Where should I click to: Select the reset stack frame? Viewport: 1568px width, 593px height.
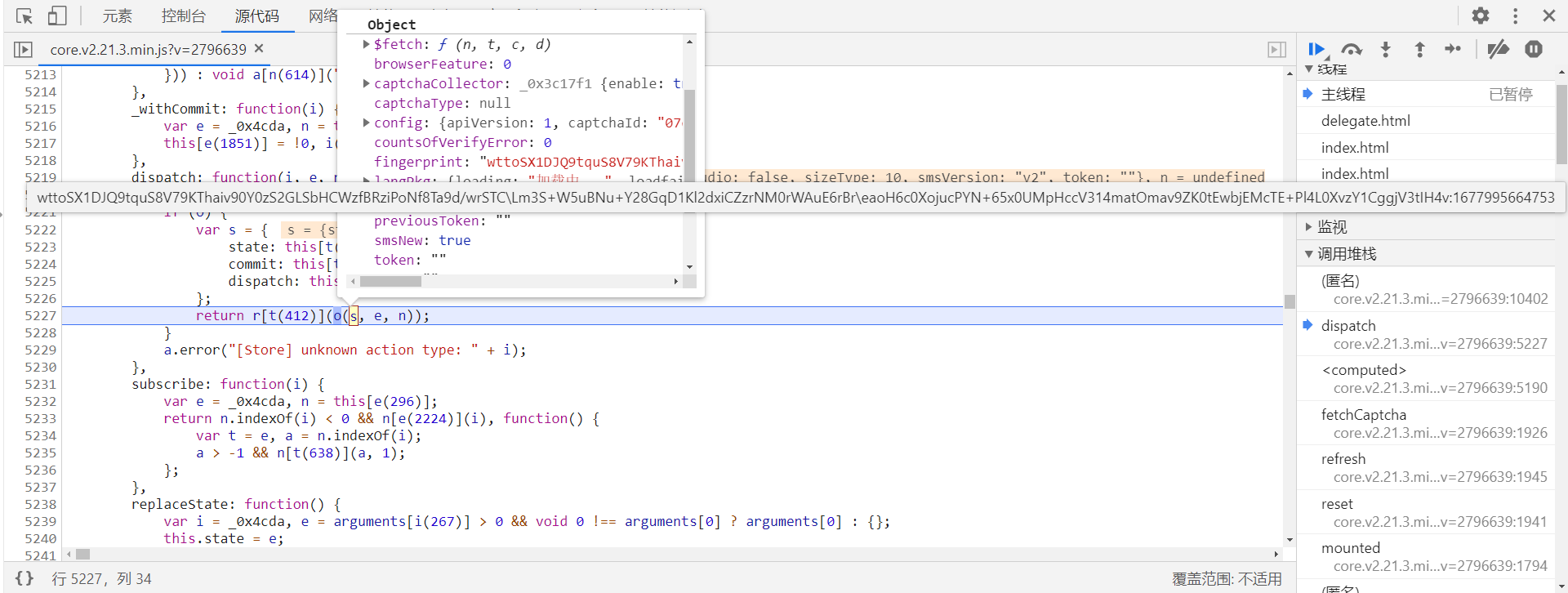click(1426, 513)
